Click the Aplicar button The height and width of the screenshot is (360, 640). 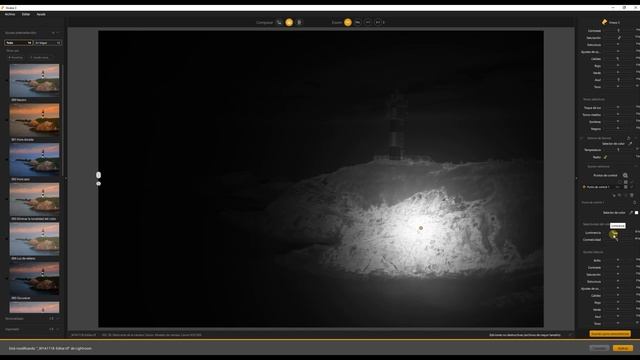(x=623, y=348)
